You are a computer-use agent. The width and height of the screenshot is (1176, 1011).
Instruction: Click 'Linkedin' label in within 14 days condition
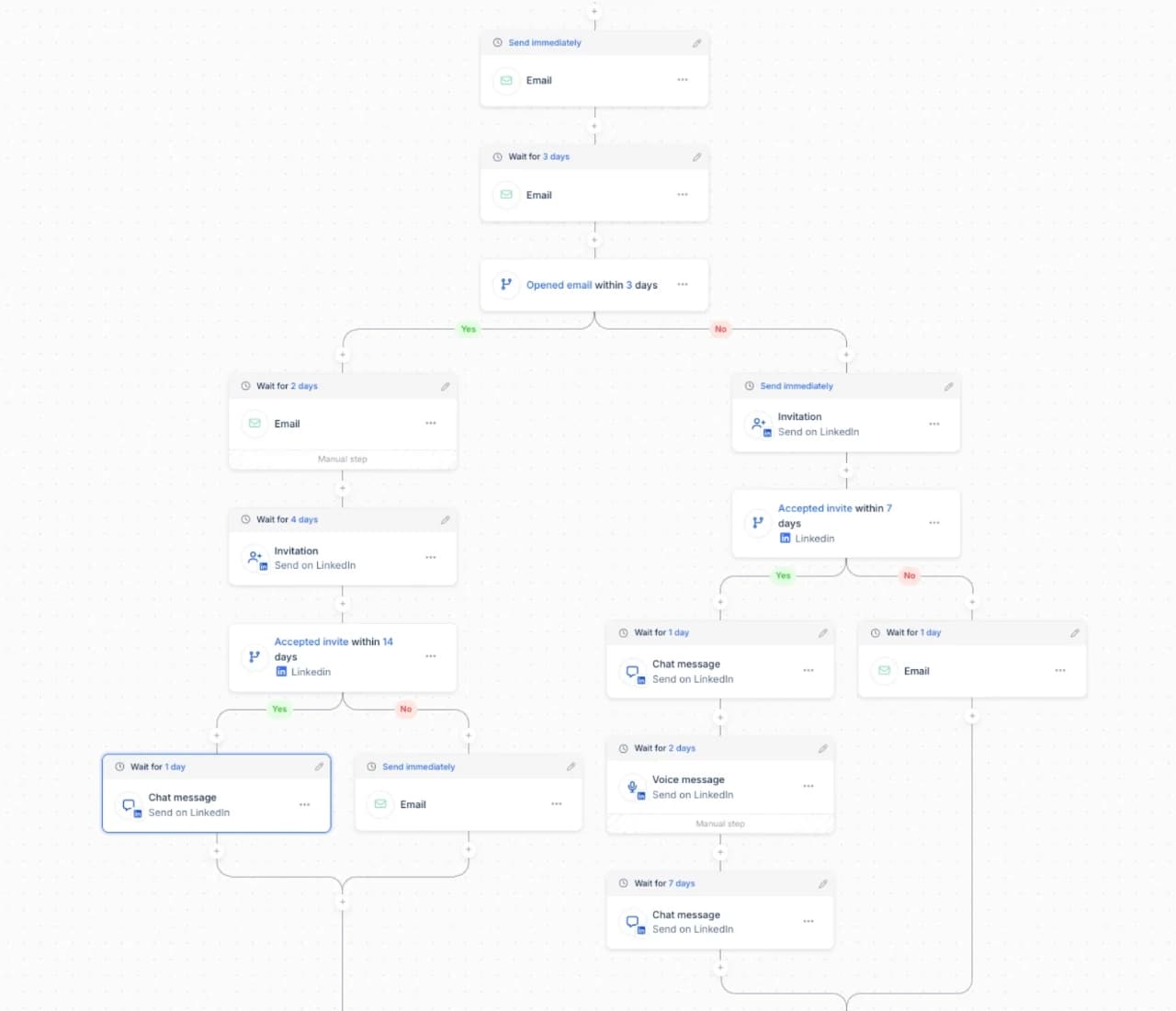tap(311, 673)
